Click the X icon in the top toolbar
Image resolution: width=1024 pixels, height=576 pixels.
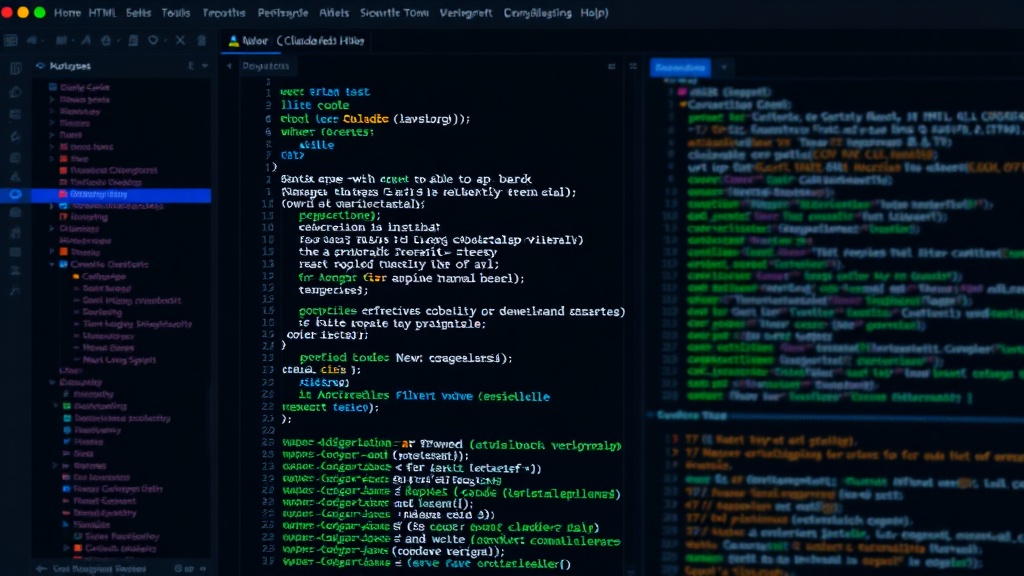pos(180,40)
